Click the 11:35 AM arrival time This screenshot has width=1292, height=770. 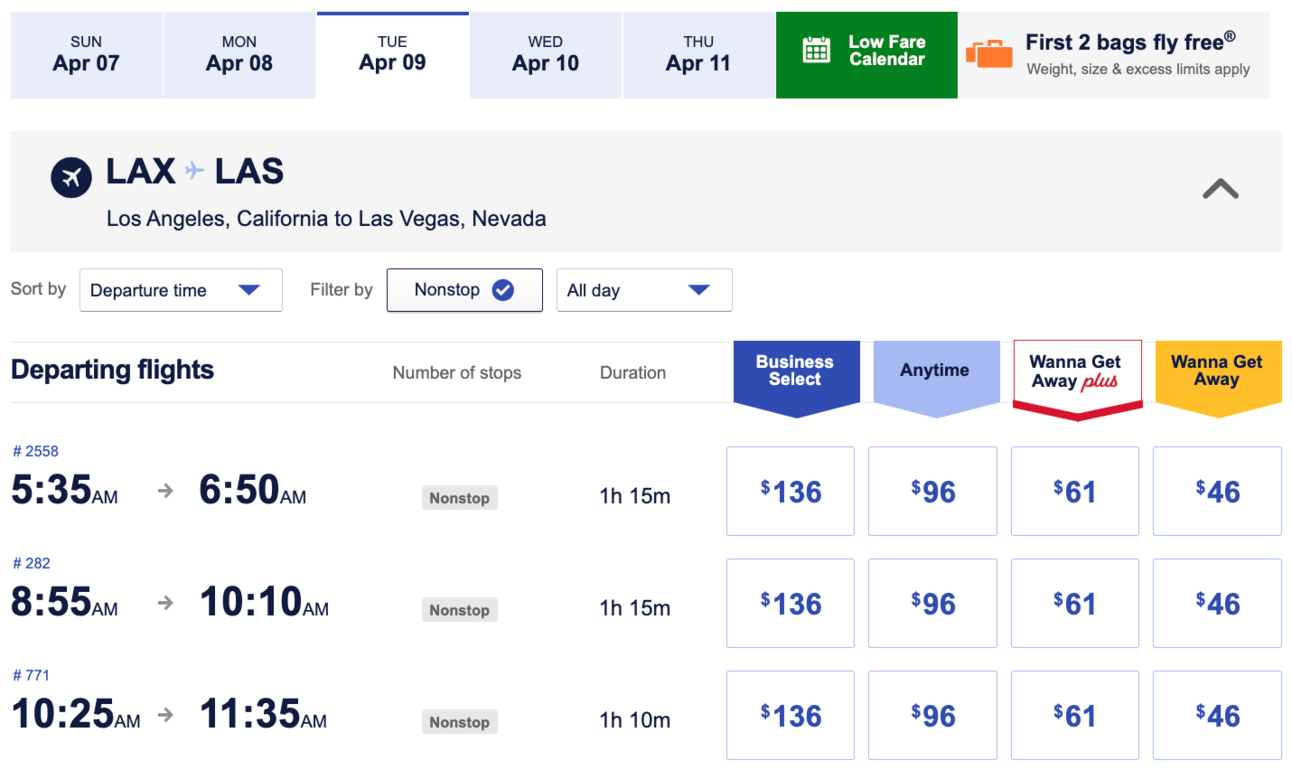pyautogui.click(x=263, y=714)
